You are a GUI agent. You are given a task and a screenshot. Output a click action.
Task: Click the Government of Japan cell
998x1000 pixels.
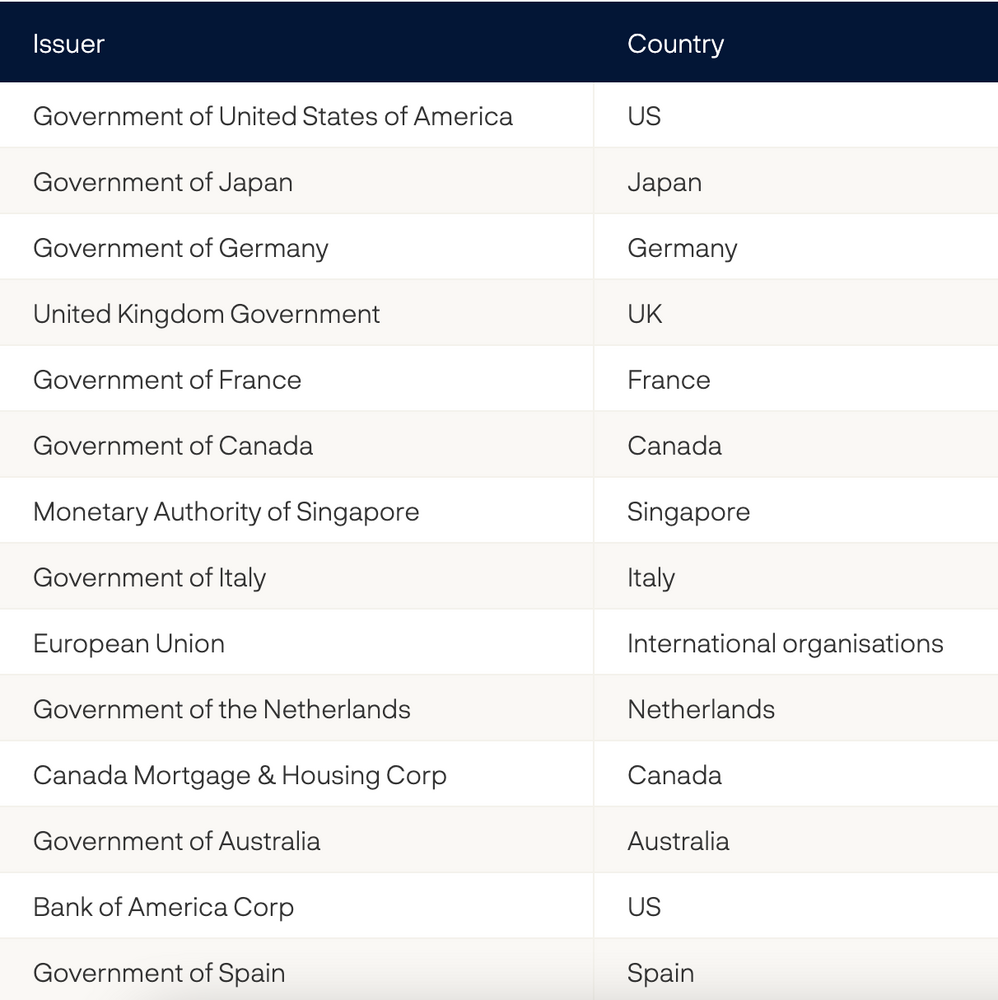coord(163,182)
